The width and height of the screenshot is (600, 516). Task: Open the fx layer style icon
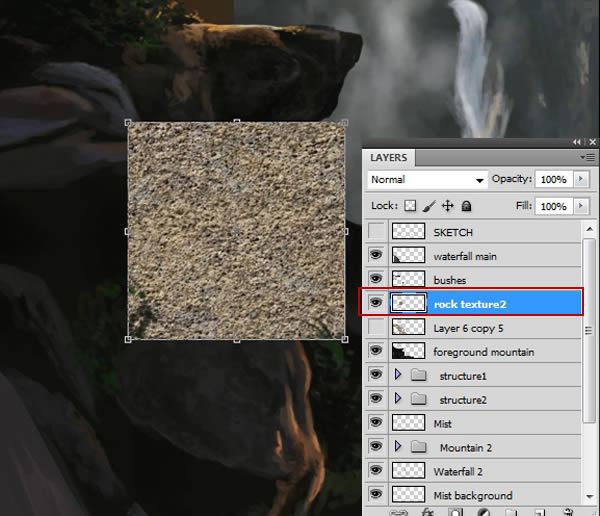(x=427, y=512)
